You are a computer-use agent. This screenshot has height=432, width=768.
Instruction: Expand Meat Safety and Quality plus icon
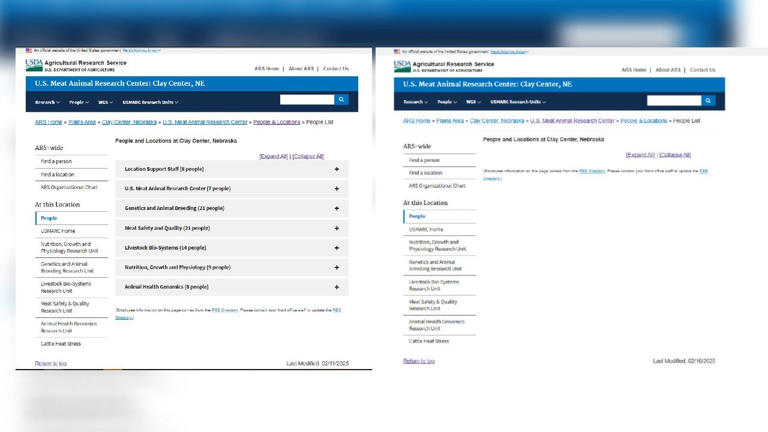coord(336,228)
